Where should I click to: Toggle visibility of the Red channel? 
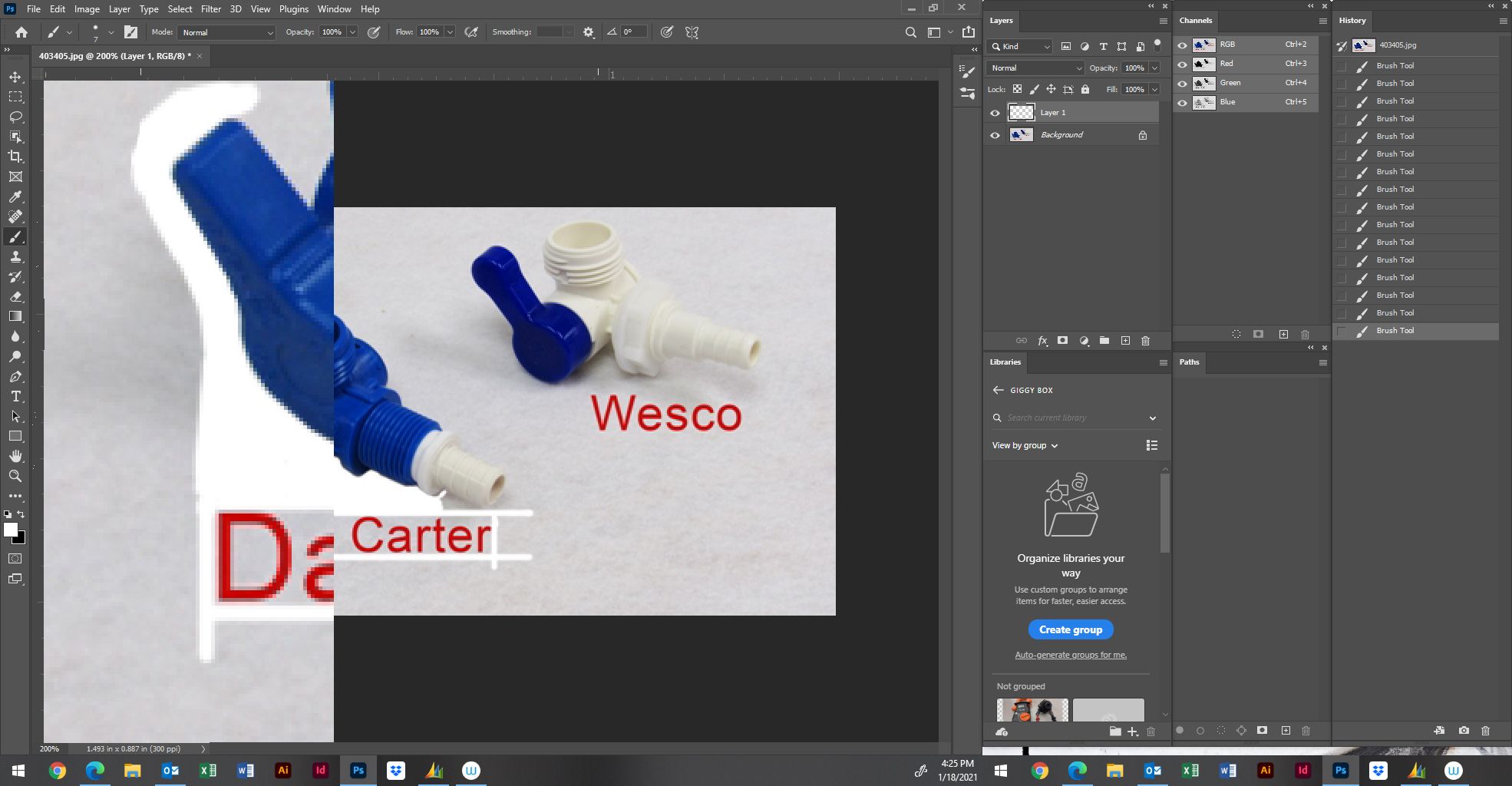click(x=1182, y=64)
